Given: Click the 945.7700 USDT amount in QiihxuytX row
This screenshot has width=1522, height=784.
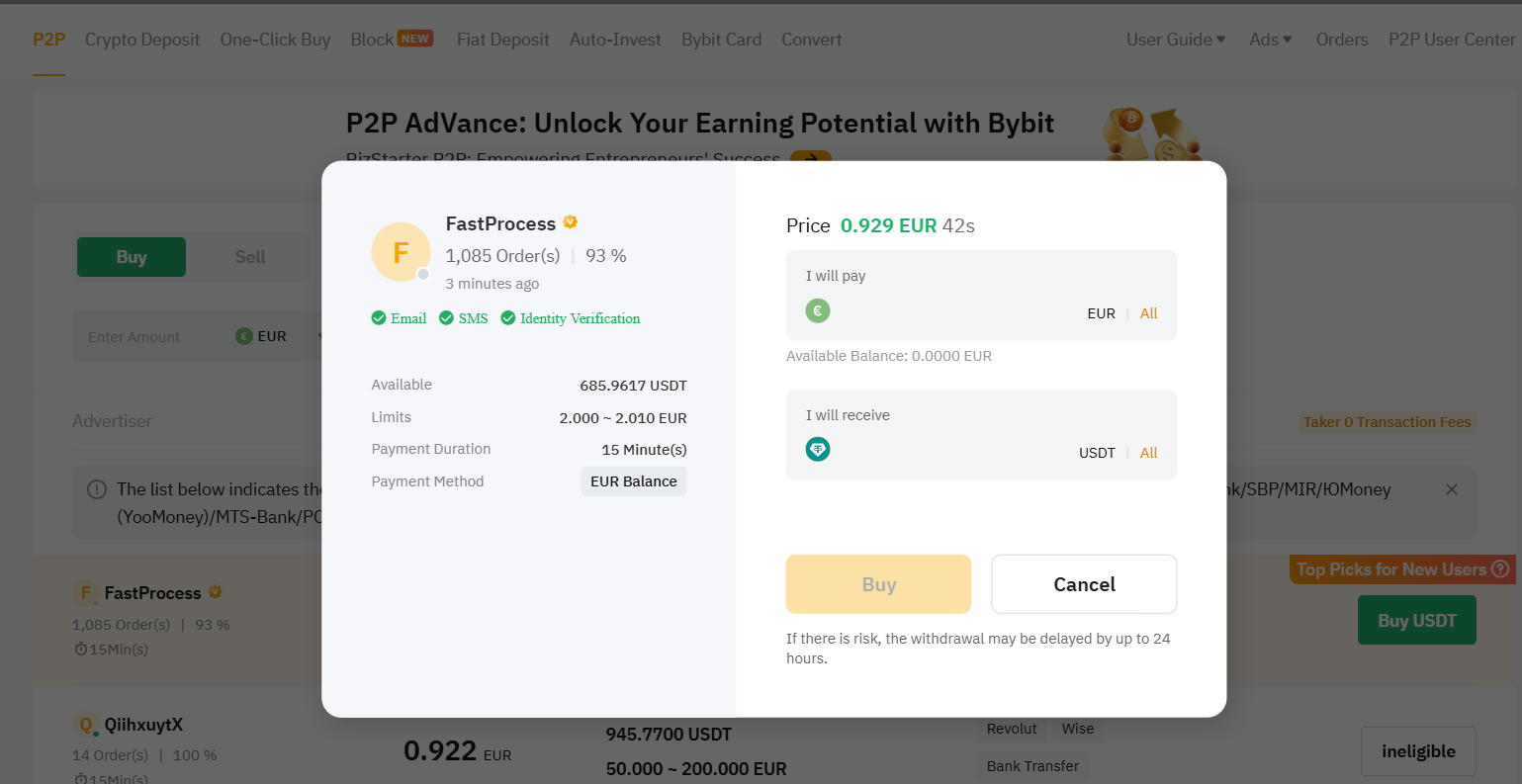Looking at the screenshot, I should tap(669, 735).
